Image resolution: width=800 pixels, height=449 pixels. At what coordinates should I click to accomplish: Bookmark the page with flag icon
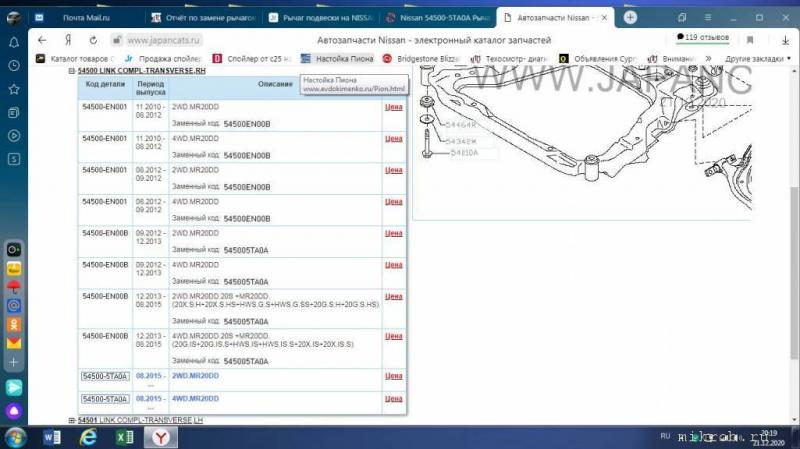click(x=750, y=40)
